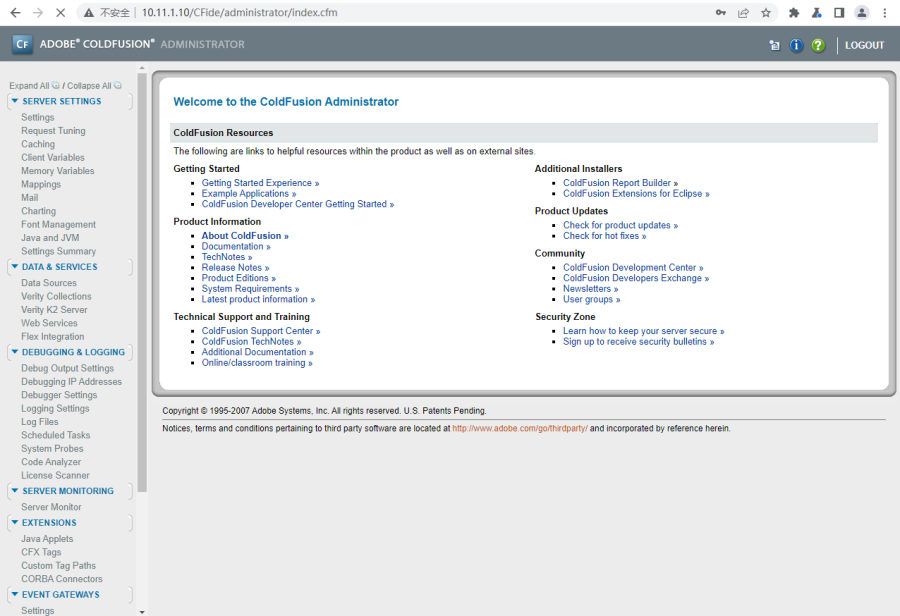
Task: Open Learn how to keep server secure
Action: (x=643, y=331)
